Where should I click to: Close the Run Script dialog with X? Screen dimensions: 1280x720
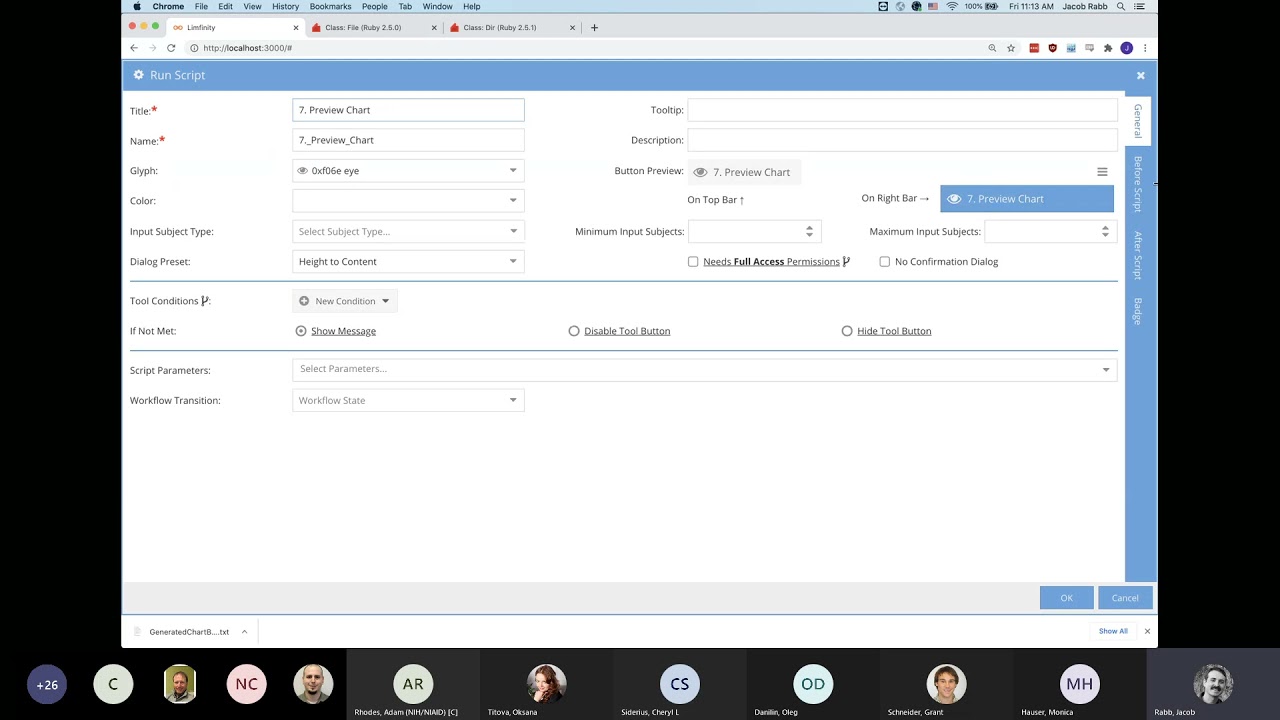1140,75
